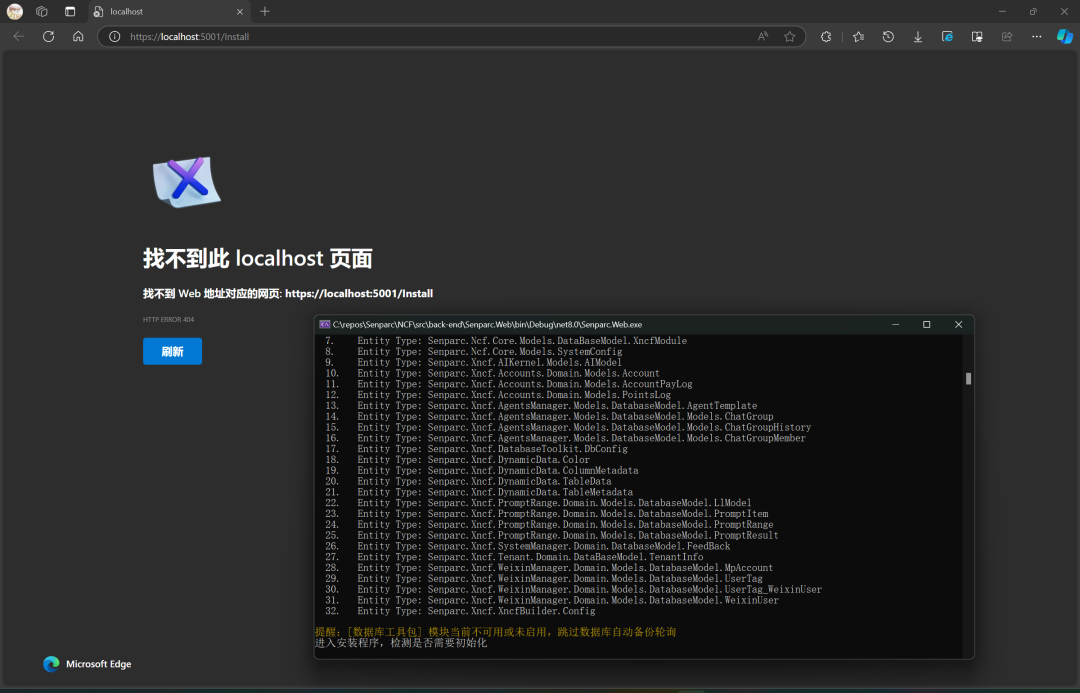Screen dimensions: 1080x693
Task: Open the workspaces icon
Action: pyautogui.click(x=42, y=12)
